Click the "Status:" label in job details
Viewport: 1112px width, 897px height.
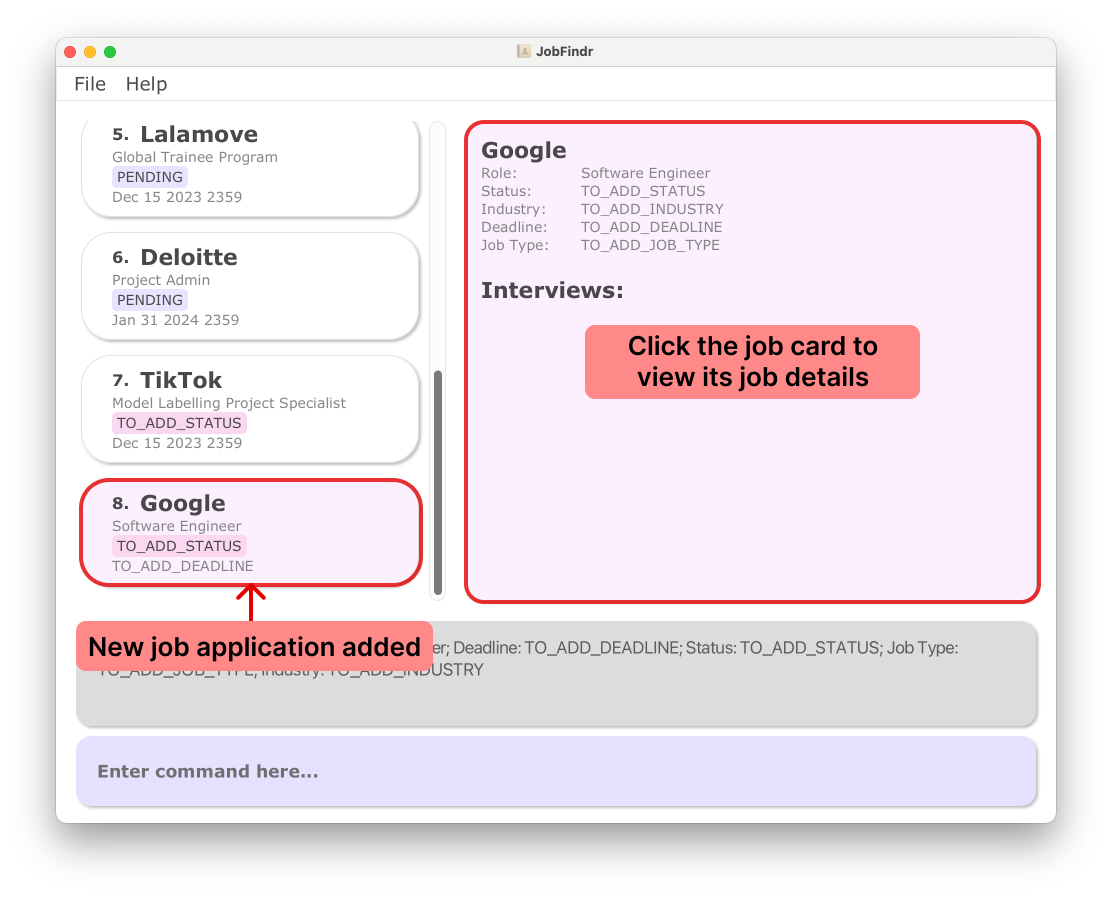tap(506, 191)
